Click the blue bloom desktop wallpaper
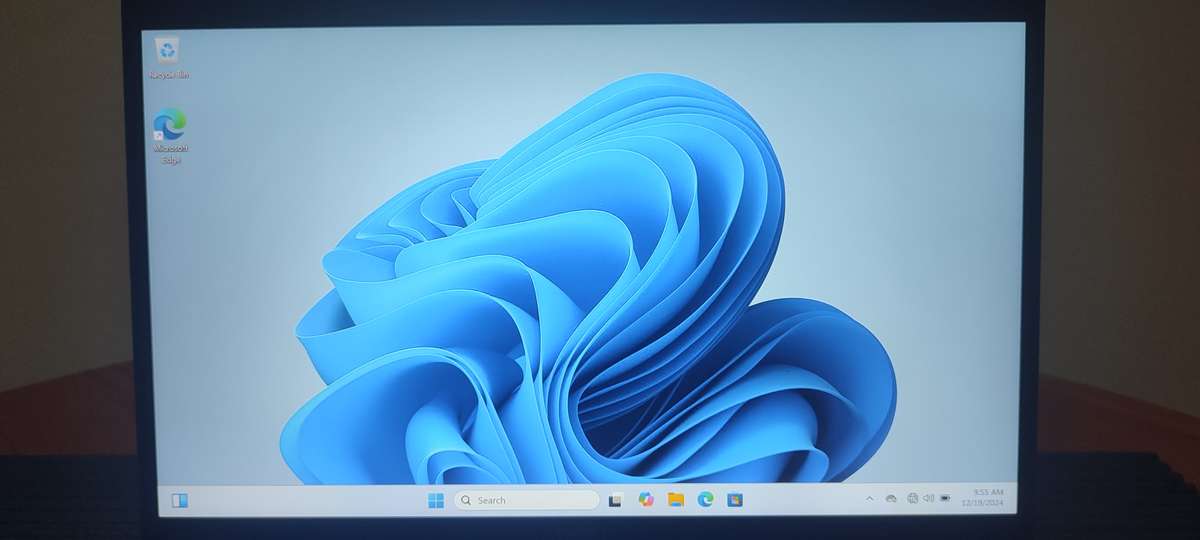The height and width of the screenshot is (540, 1200). [600, 300]
